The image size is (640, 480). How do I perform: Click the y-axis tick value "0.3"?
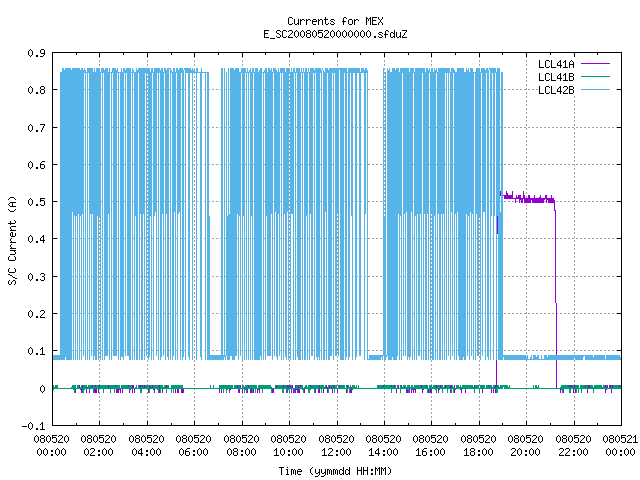(x=36, y=277)
